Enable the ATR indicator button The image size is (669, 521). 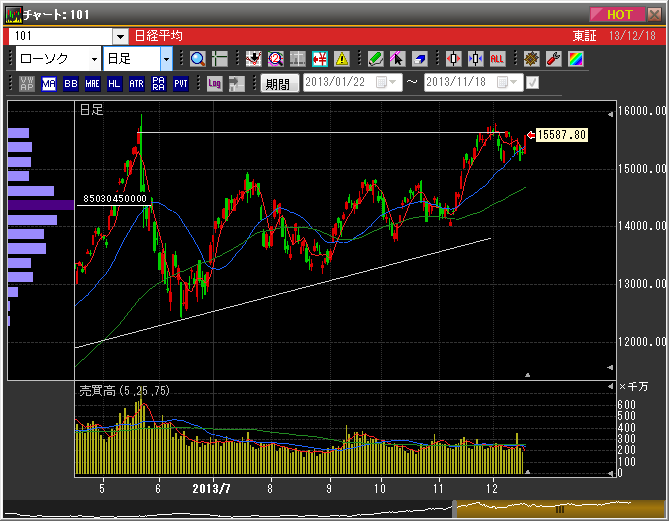click(137, 84)
